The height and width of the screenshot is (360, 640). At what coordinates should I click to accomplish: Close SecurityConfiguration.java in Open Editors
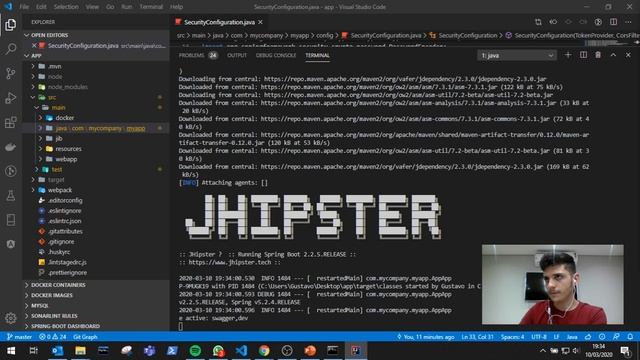[x=34, y=46]
